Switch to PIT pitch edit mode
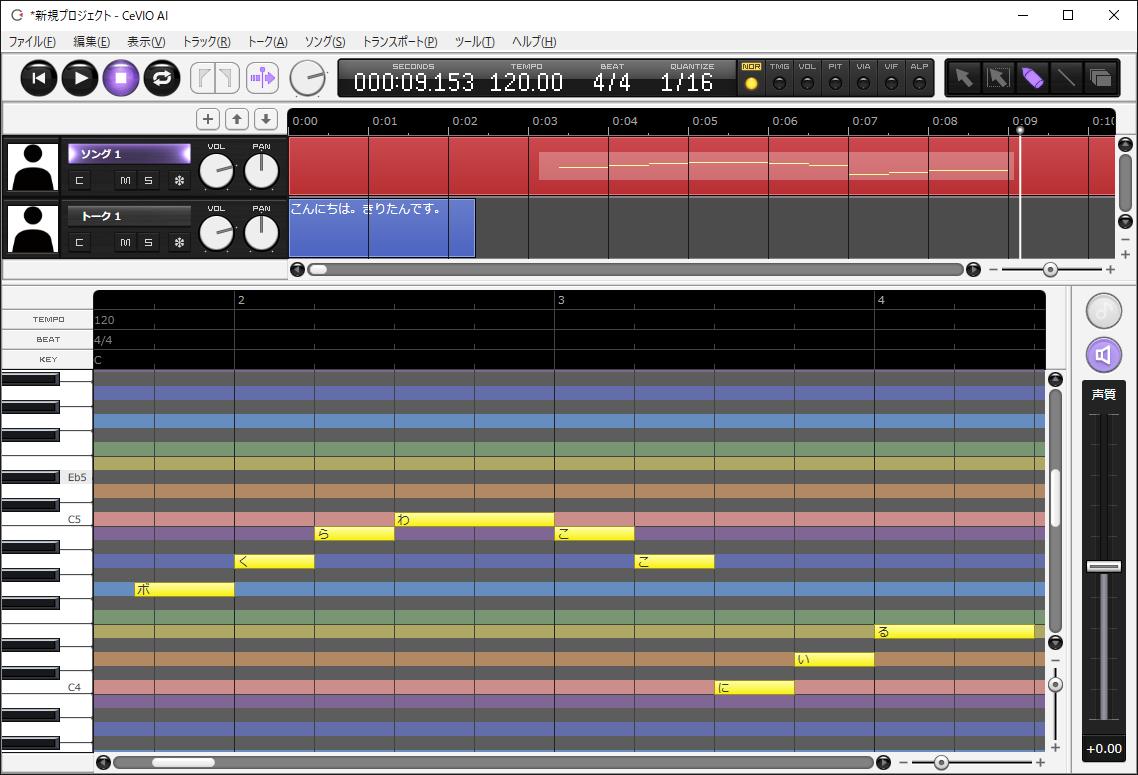Screen dimensions: 1138x775 tap(835, 78)
